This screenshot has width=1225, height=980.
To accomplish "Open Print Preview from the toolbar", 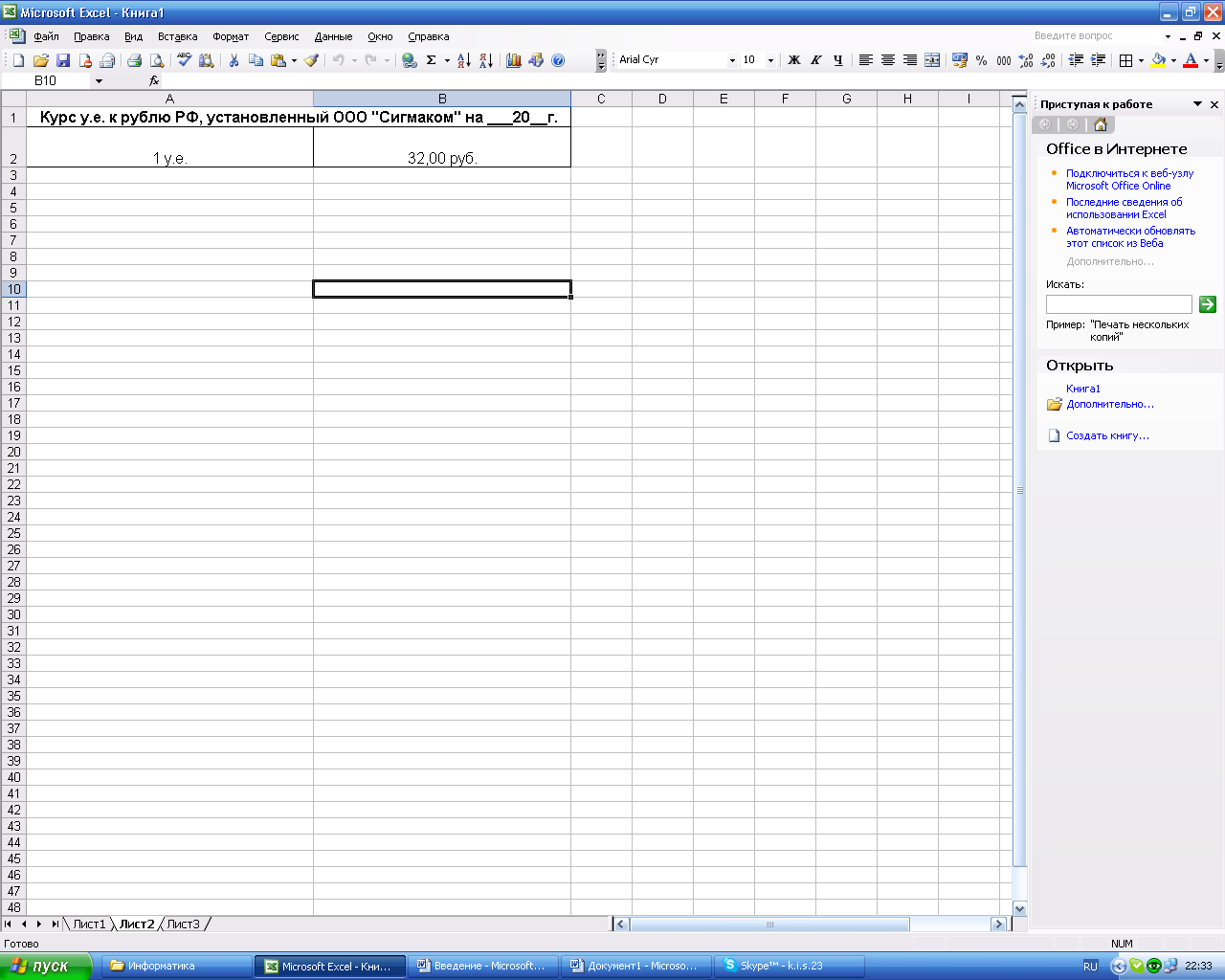I will pos(157,60).
